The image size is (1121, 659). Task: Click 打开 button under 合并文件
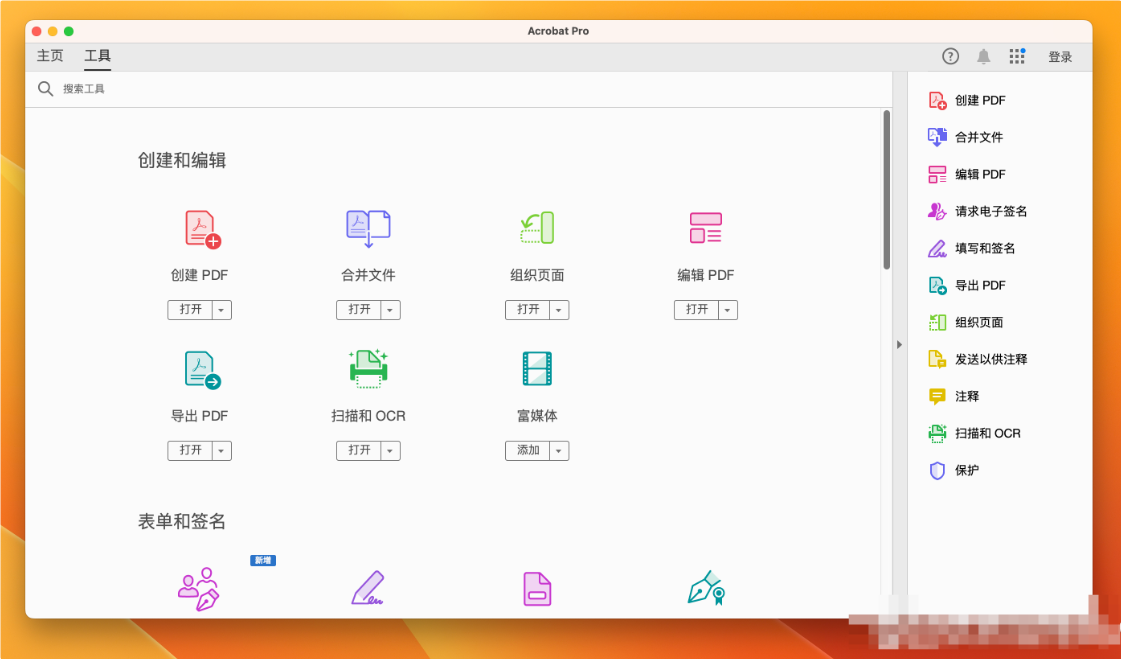[359, 310]
